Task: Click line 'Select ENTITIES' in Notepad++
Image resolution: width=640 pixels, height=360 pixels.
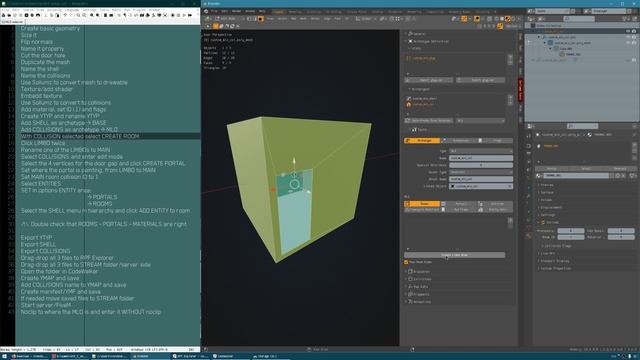Action: [x=41, y=184]
